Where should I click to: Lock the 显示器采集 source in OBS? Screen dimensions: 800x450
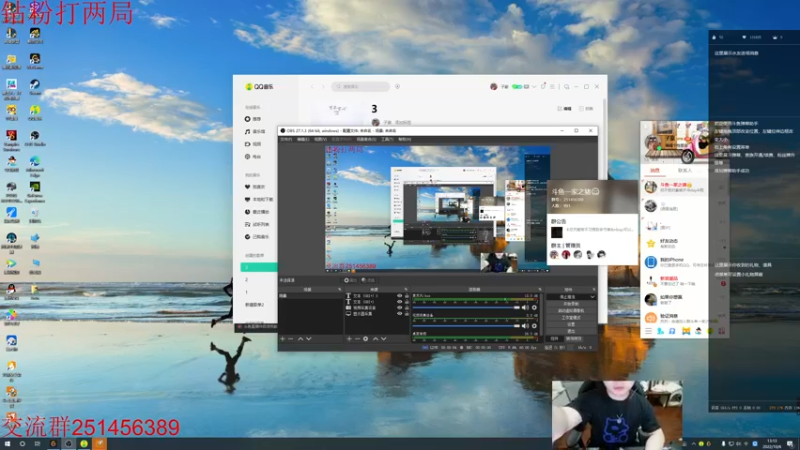[407, 313]
